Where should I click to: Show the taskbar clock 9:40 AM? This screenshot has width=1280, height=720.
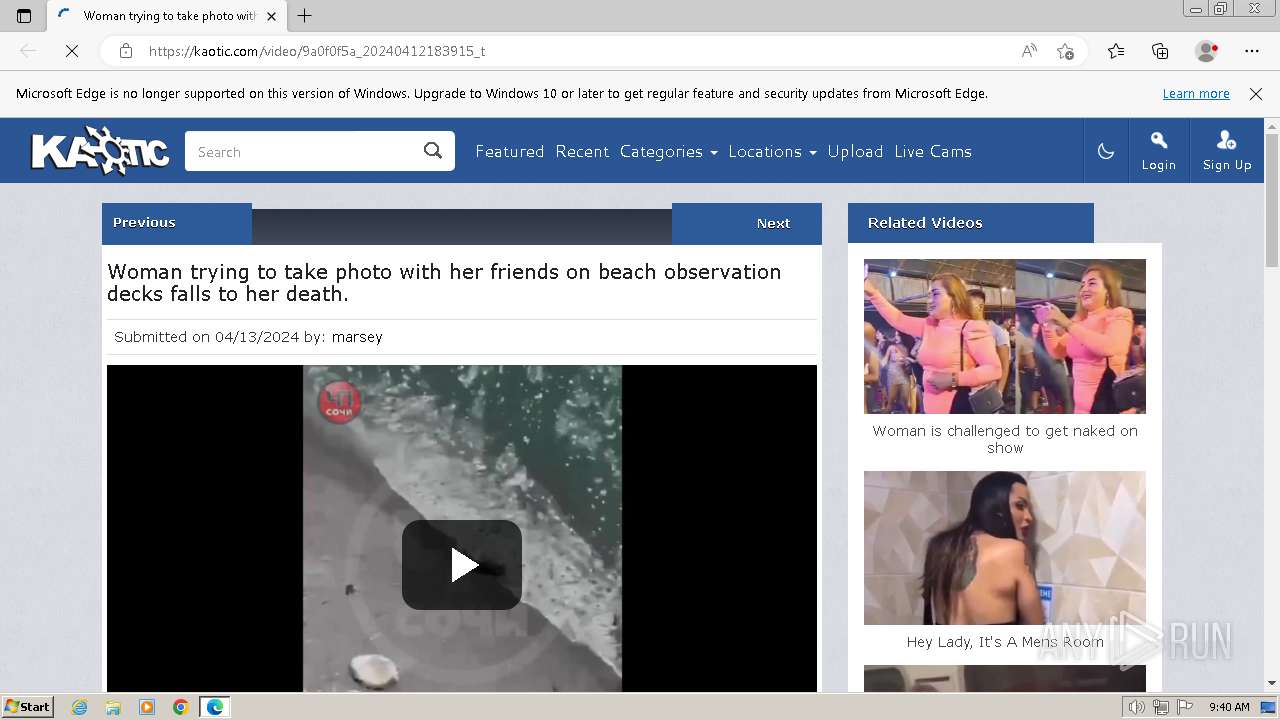(x=1229, y=707)
